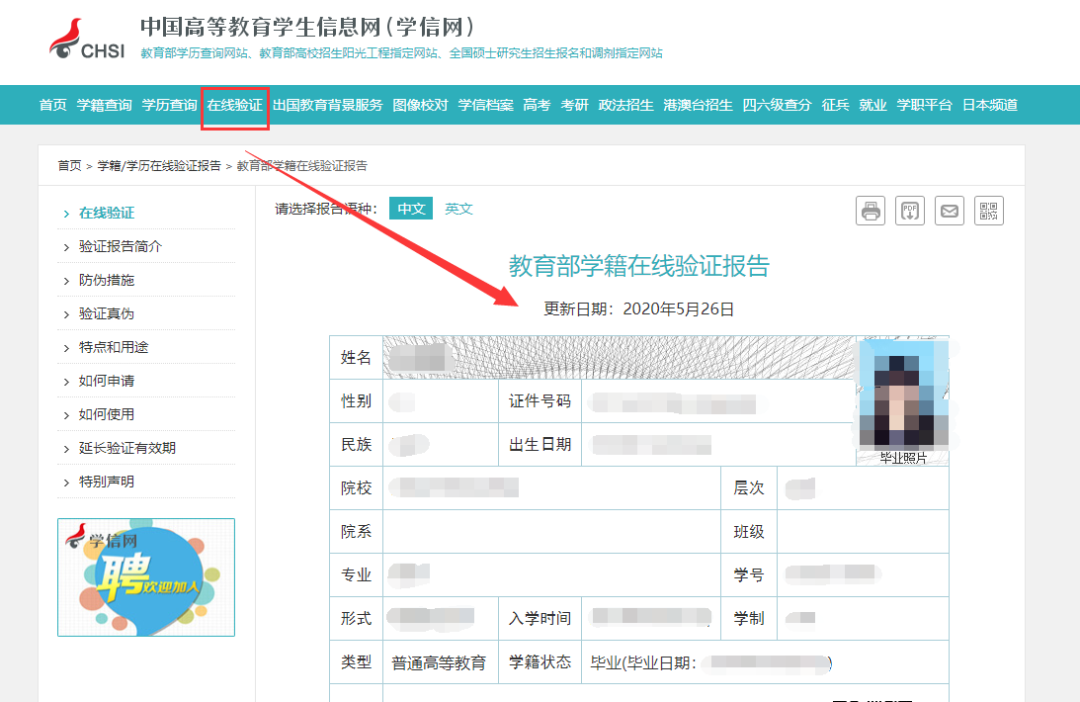Click 学籍/学历在线验证报告 breadcrumb link

159,166
